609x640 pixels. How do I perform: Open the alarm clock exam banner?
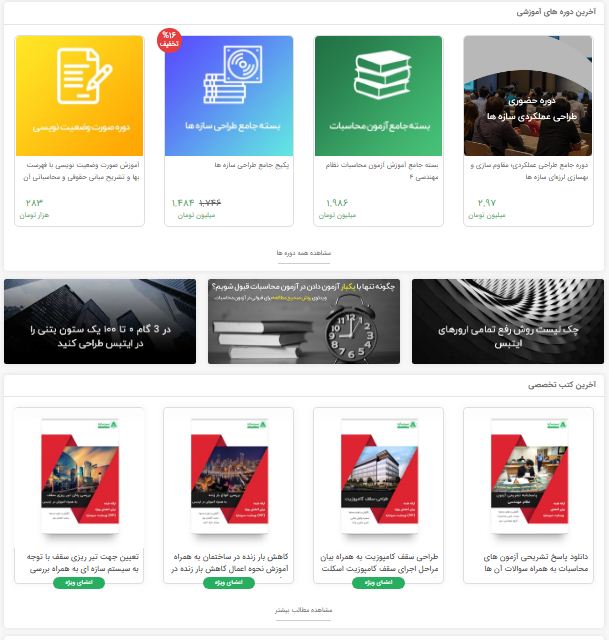(304, 321)
